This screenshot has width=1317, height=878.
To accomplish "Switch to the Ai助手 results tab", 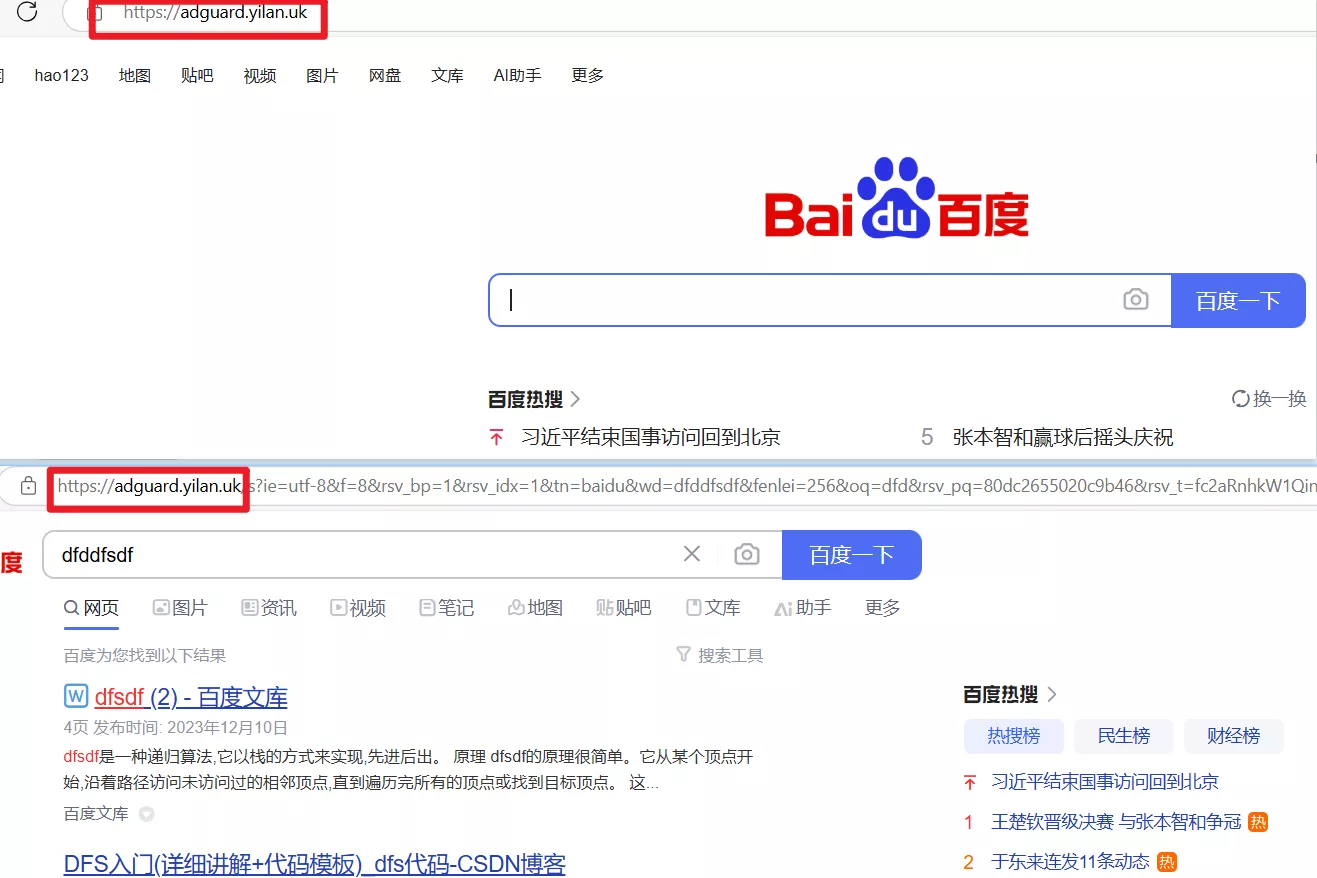I will click(x=803, y=607).
